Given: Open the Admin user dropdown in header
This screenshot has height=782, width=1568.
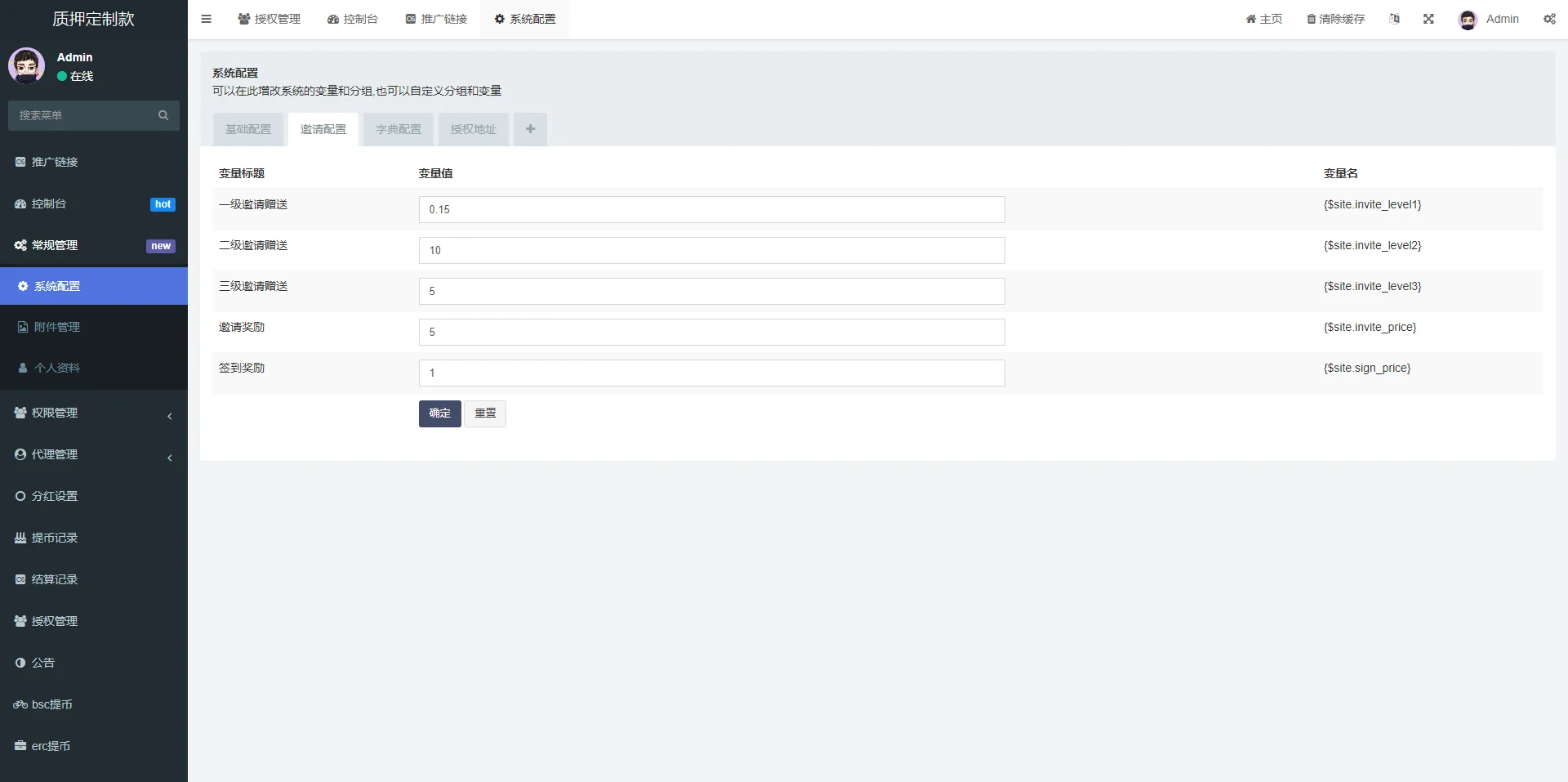Looking at the screenshot, I should pyautogui.click(x=1489, y=19).
